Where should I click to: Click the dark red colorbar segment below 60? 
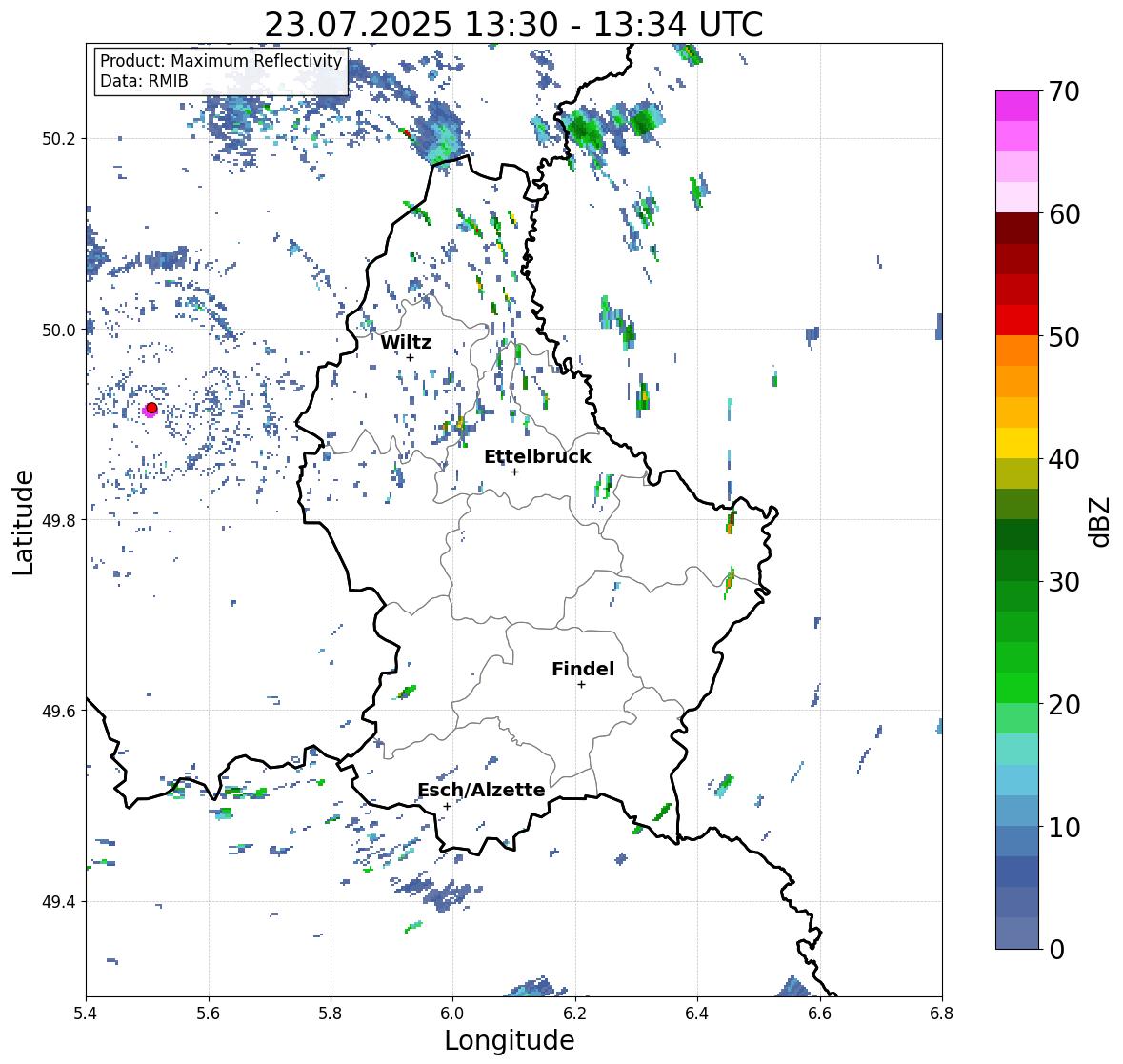coord(1017,229)
